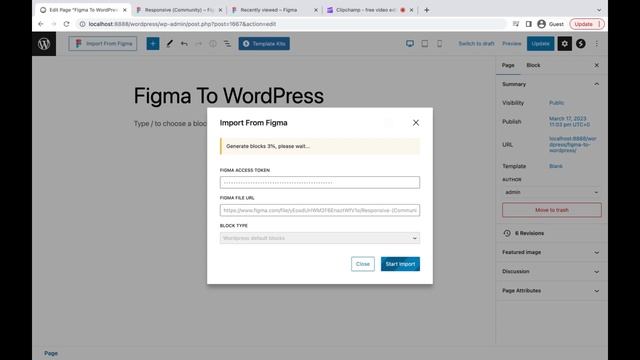Click Start Import button
This screenshot has height=360, width=640.
coord(400,264)
